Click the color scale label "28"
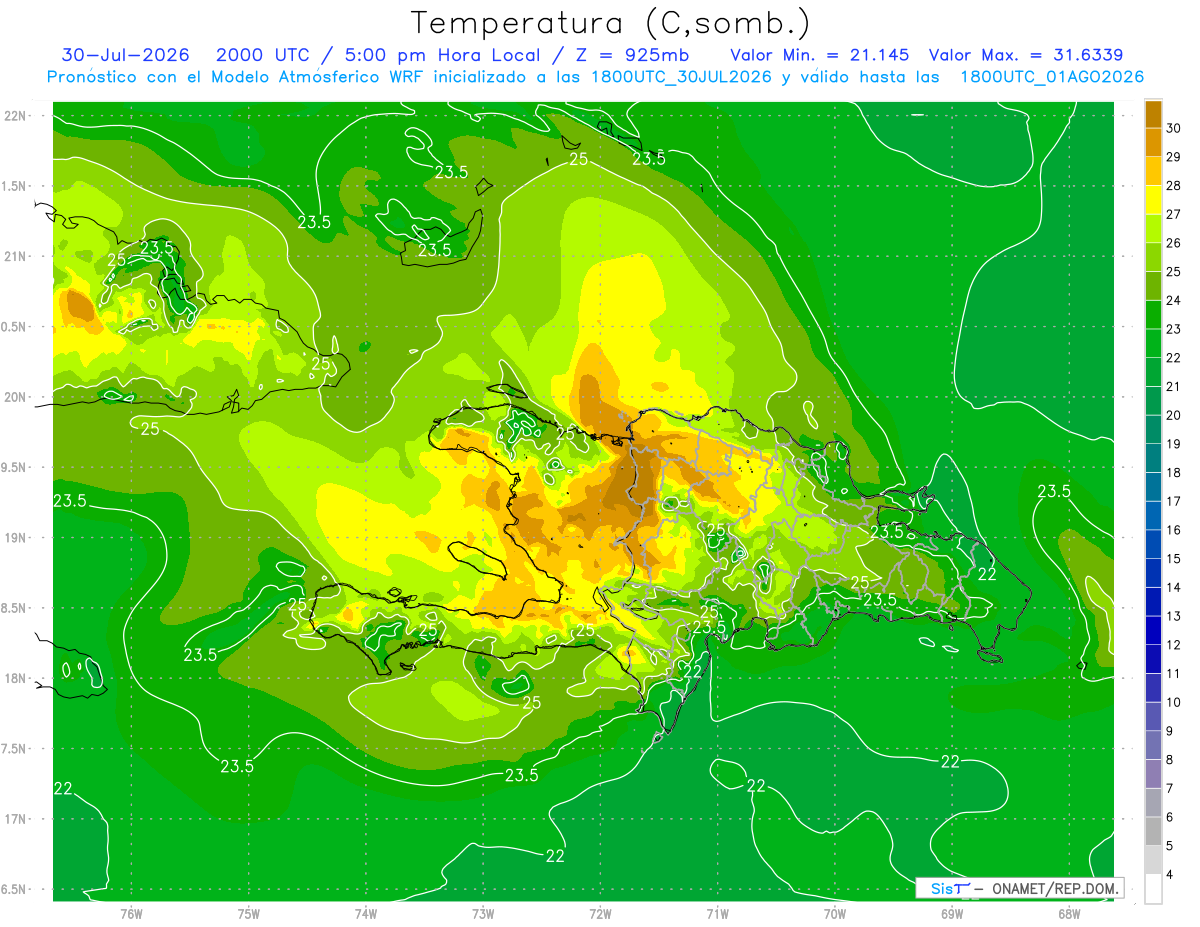1200x927 pixels. (x=1174, y=185)
